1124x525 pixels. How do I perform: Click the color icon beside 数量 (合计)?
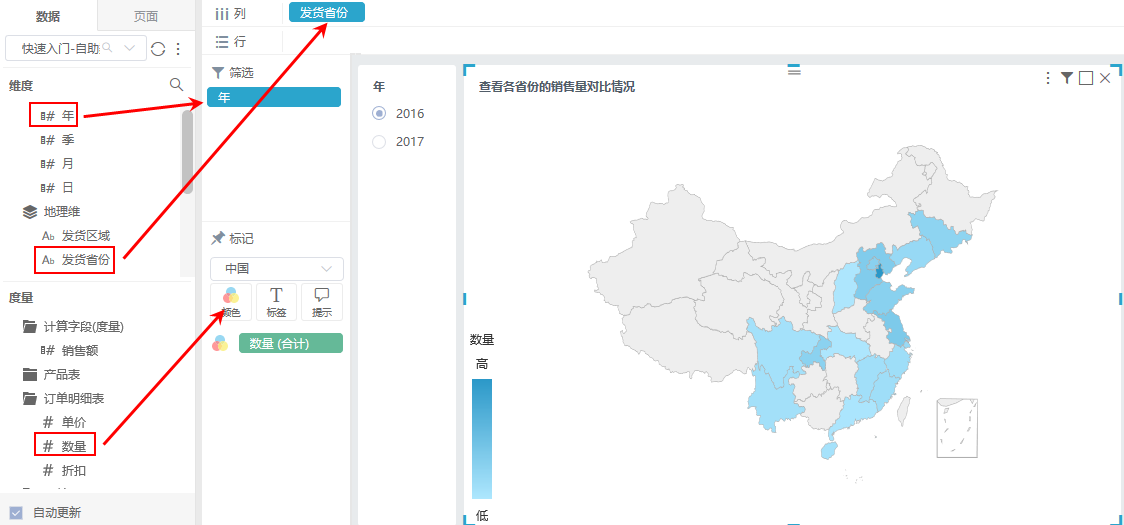219,344
